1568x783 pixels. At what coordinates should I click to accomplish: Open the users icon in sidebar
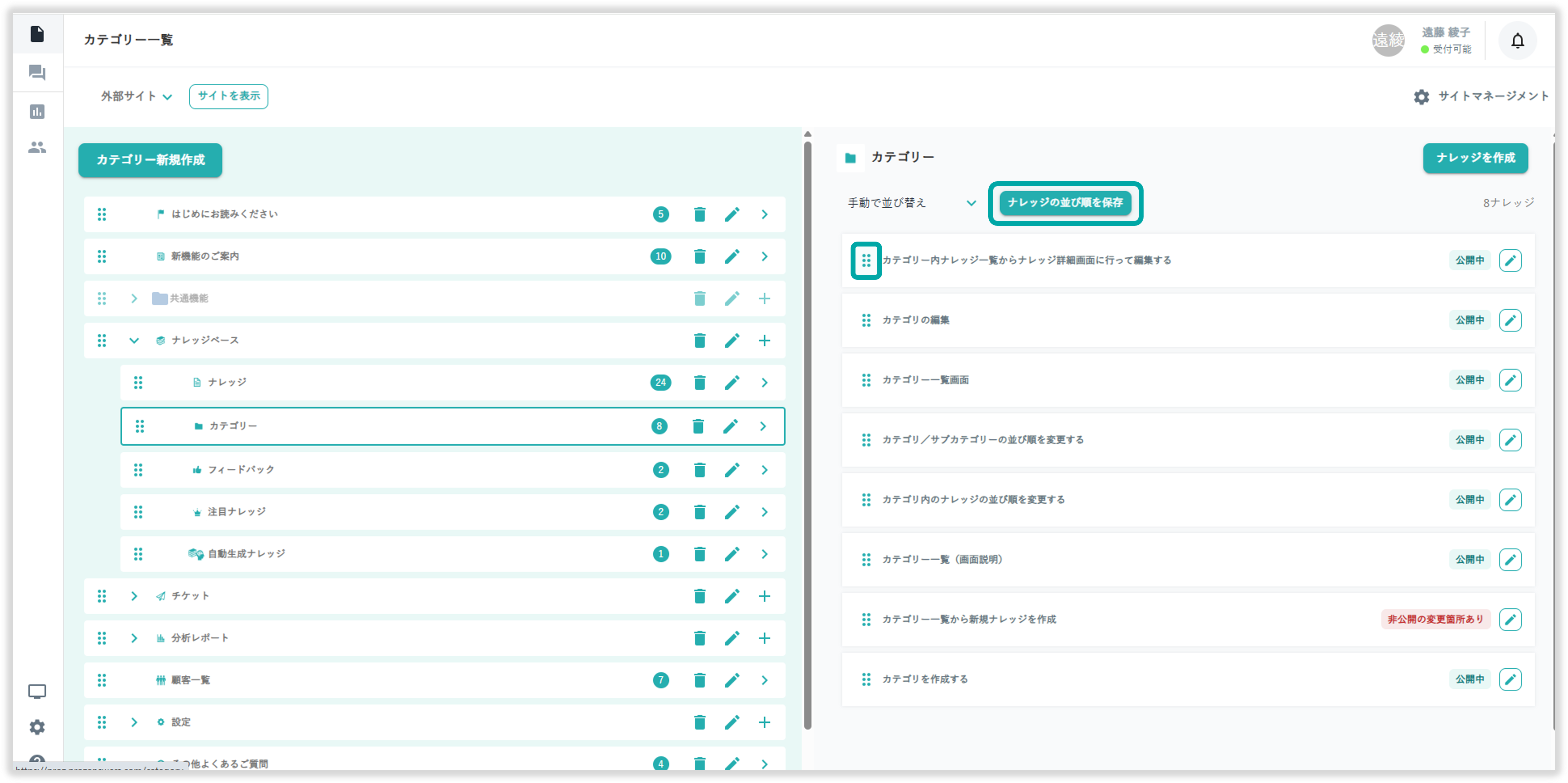[x=37, y=147]
